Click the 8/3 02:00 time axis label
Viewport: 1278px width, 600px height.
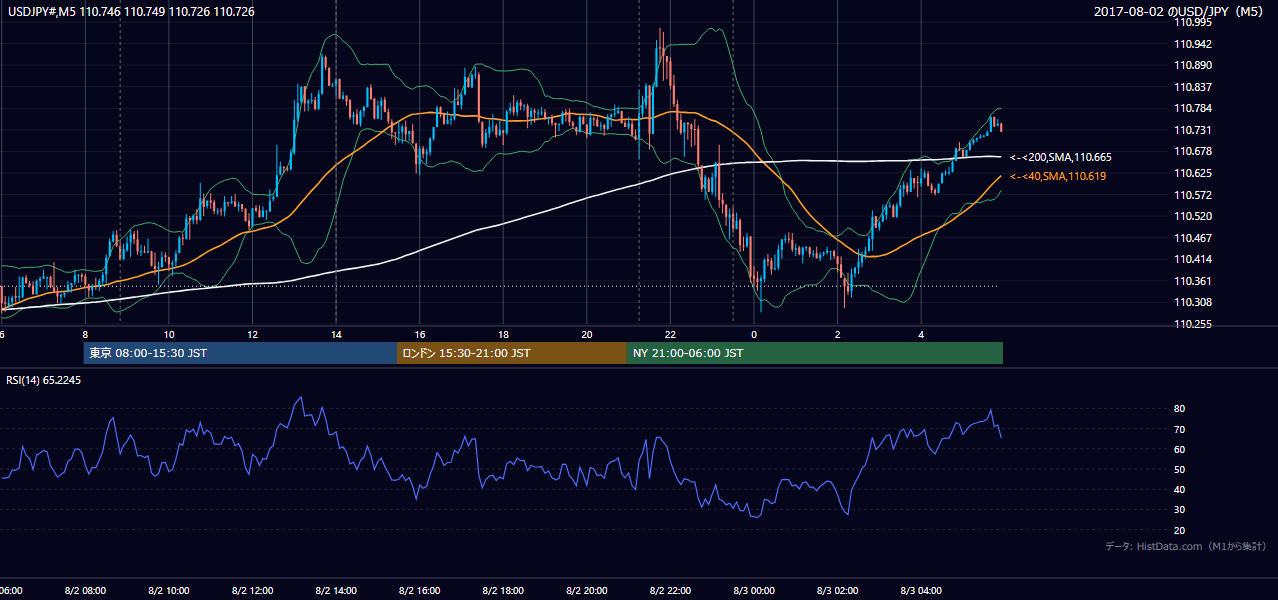tap(837, 590)
